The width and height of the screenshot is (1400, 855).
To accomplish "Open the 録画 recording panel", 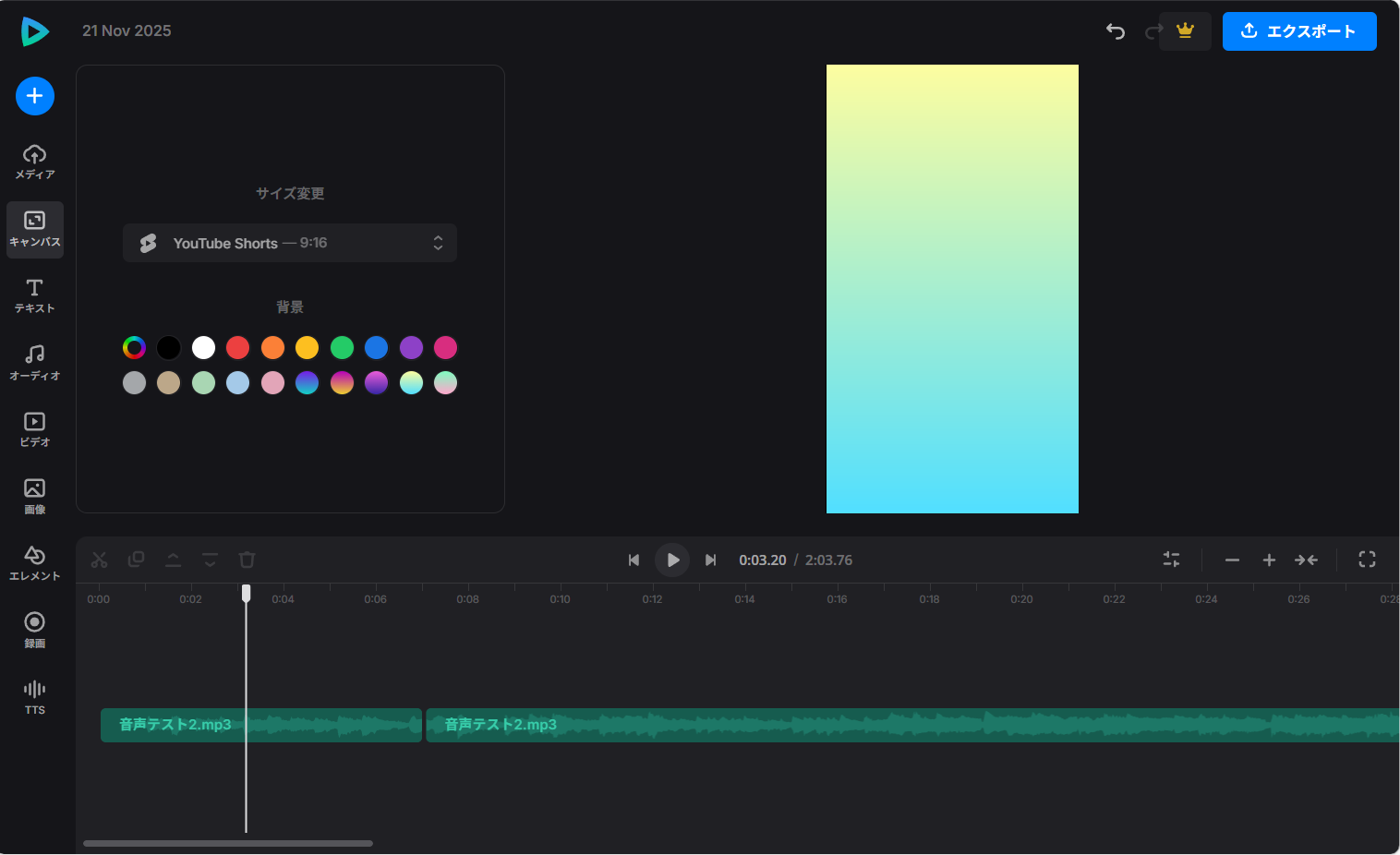I will click(x=35, y=632).
